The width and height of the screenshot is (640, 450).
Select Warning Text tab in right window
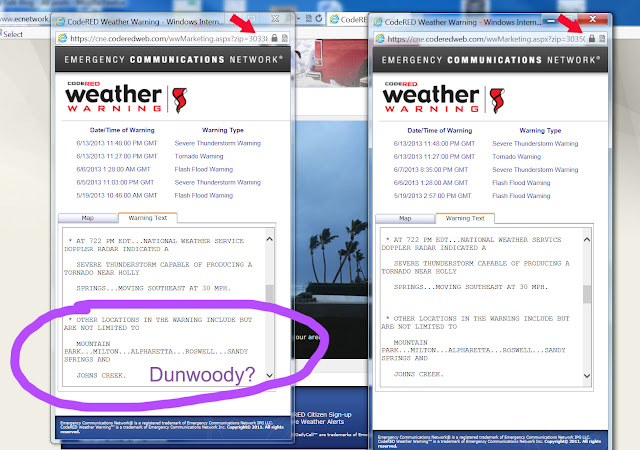click(x=465, y=218)
